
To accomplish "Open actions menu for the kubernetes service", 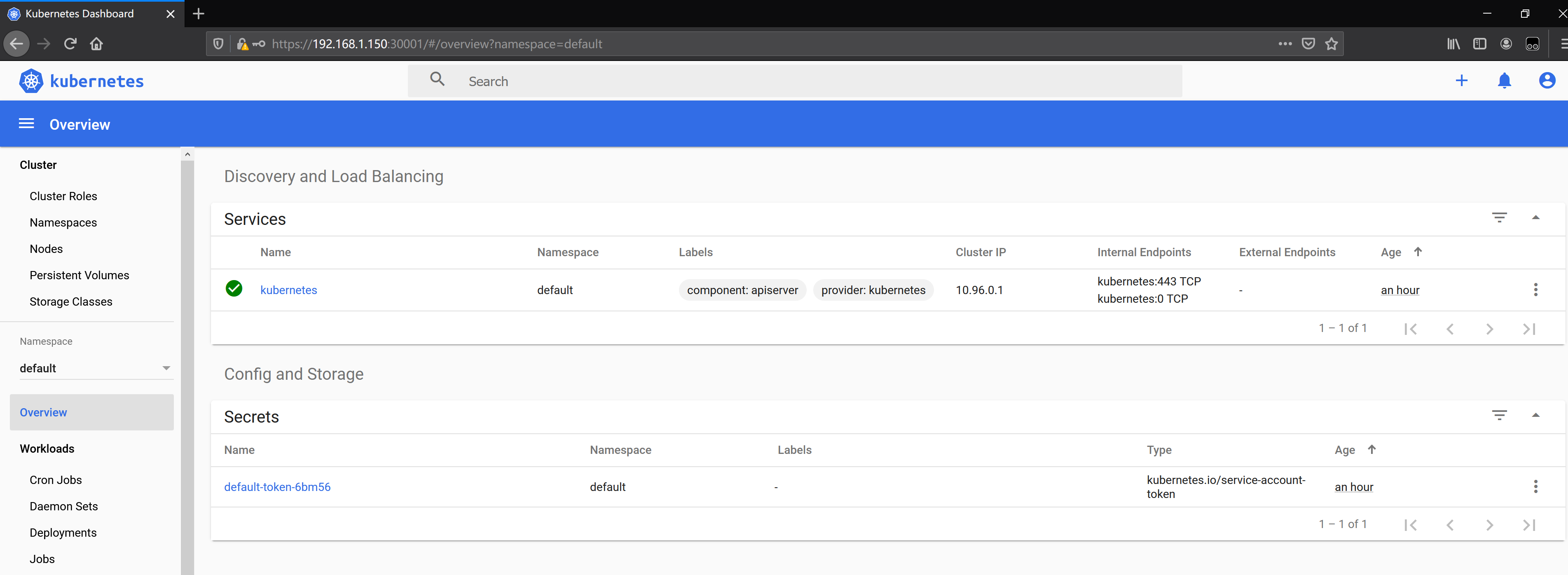I will coord(1535,290).
